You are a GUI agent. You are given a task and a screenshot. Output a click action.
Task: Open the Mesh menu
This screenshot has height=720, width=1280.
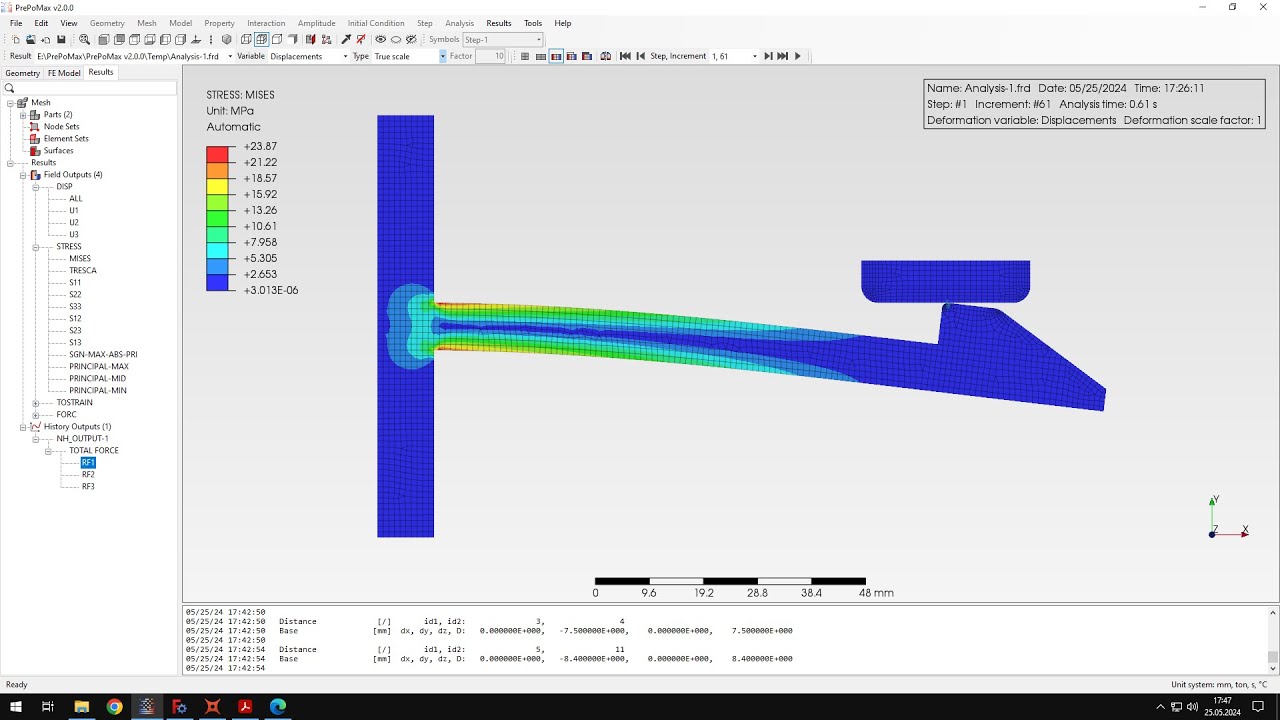(x=147, y=23)
